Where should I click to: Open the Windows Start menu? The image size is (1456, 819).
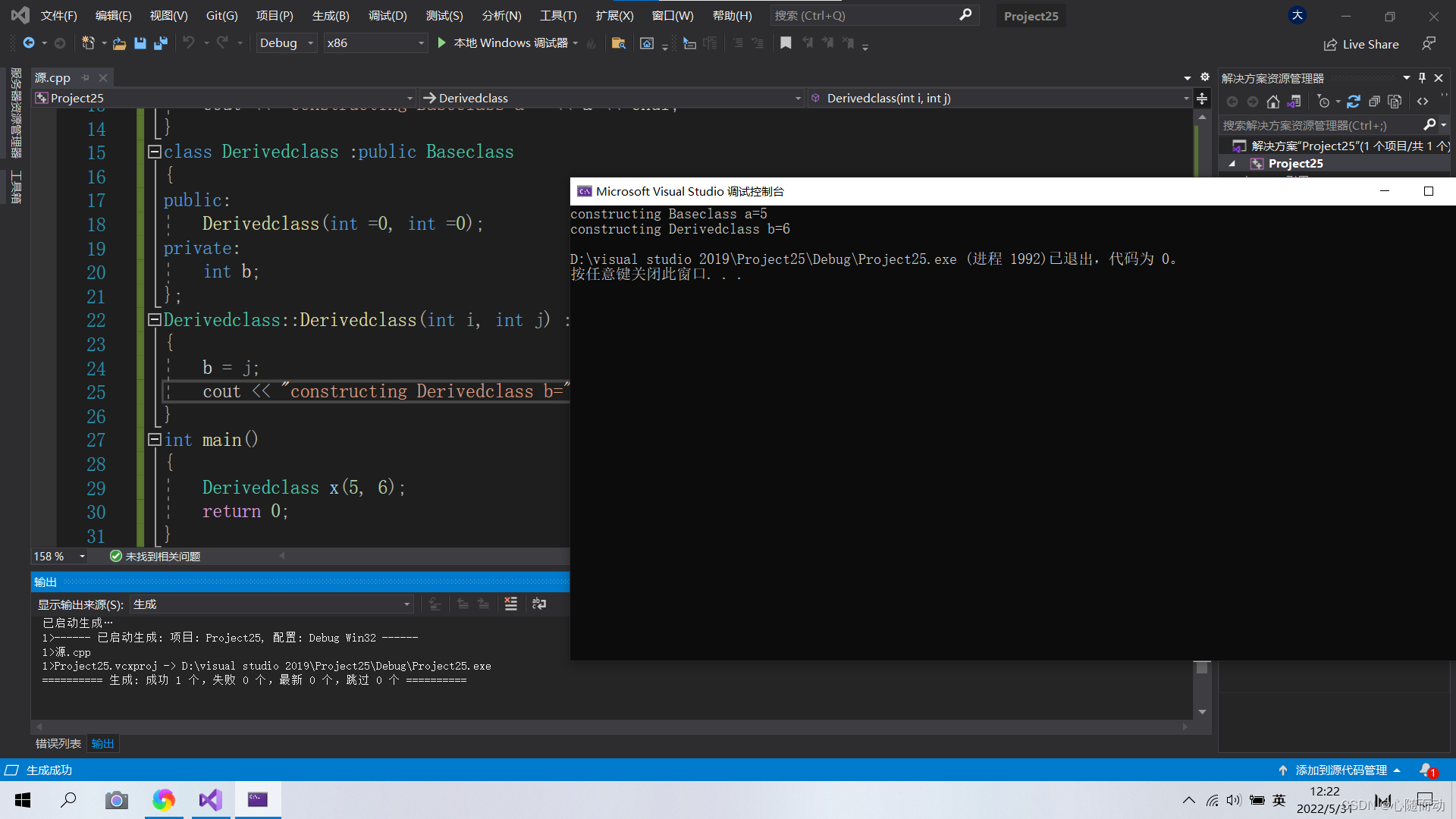click(x=23, y=800)
